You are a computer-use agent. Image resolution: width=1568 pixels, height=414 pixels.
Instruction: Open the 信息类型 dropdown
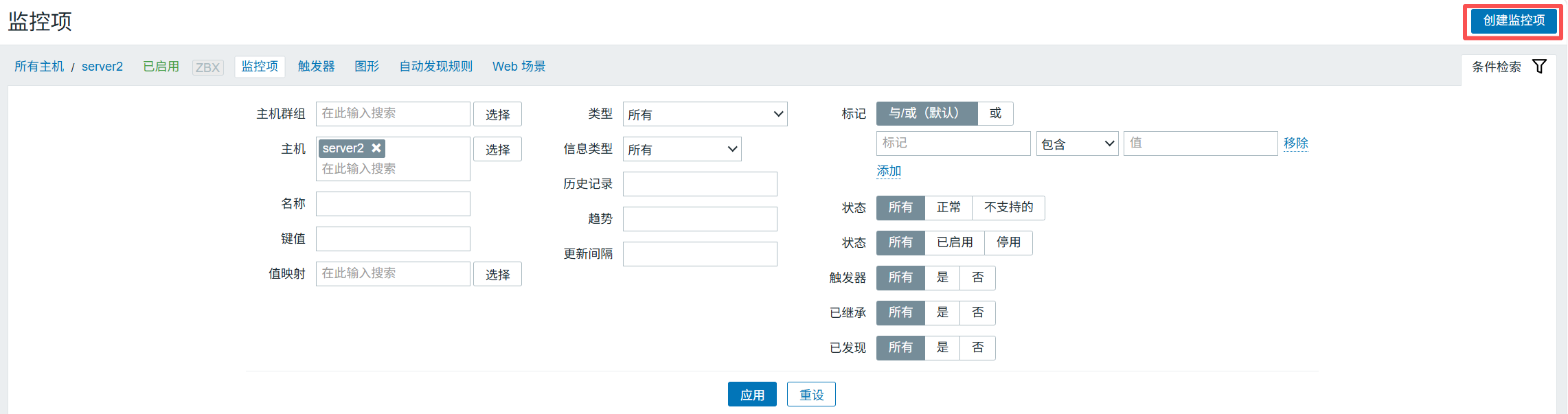coord(682,149)
